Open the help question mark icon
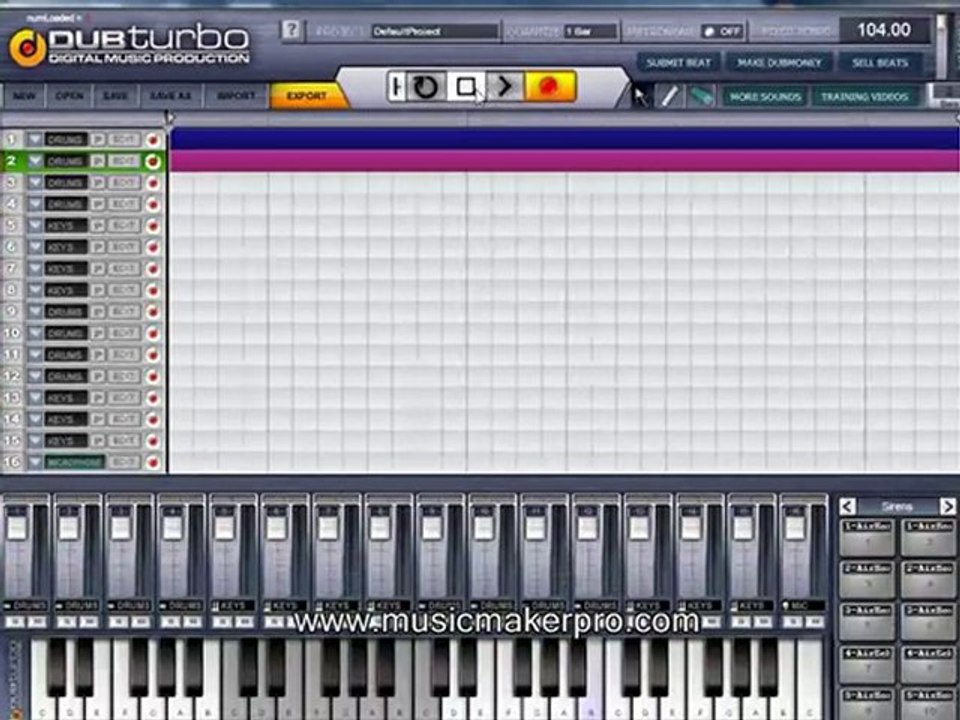Viewport: 960px width, 720px height. 292,29
